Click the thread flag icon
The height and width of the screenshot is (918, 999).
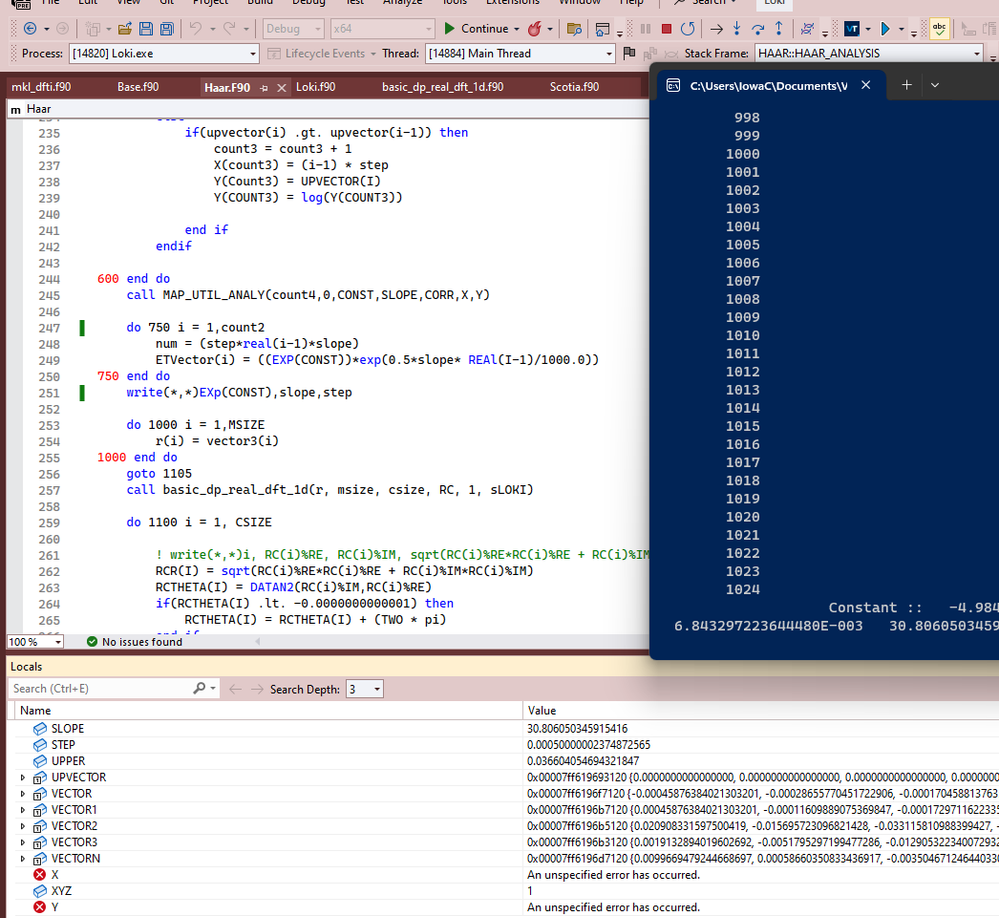click(629, 53)
